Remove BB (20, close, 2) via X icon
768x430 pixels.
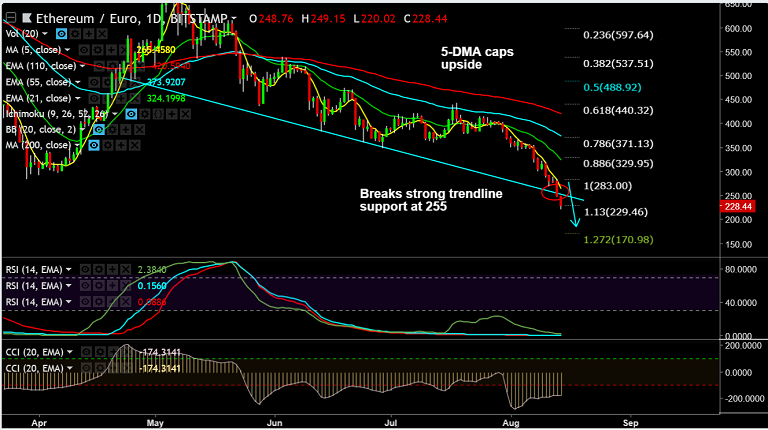(139, 129)
